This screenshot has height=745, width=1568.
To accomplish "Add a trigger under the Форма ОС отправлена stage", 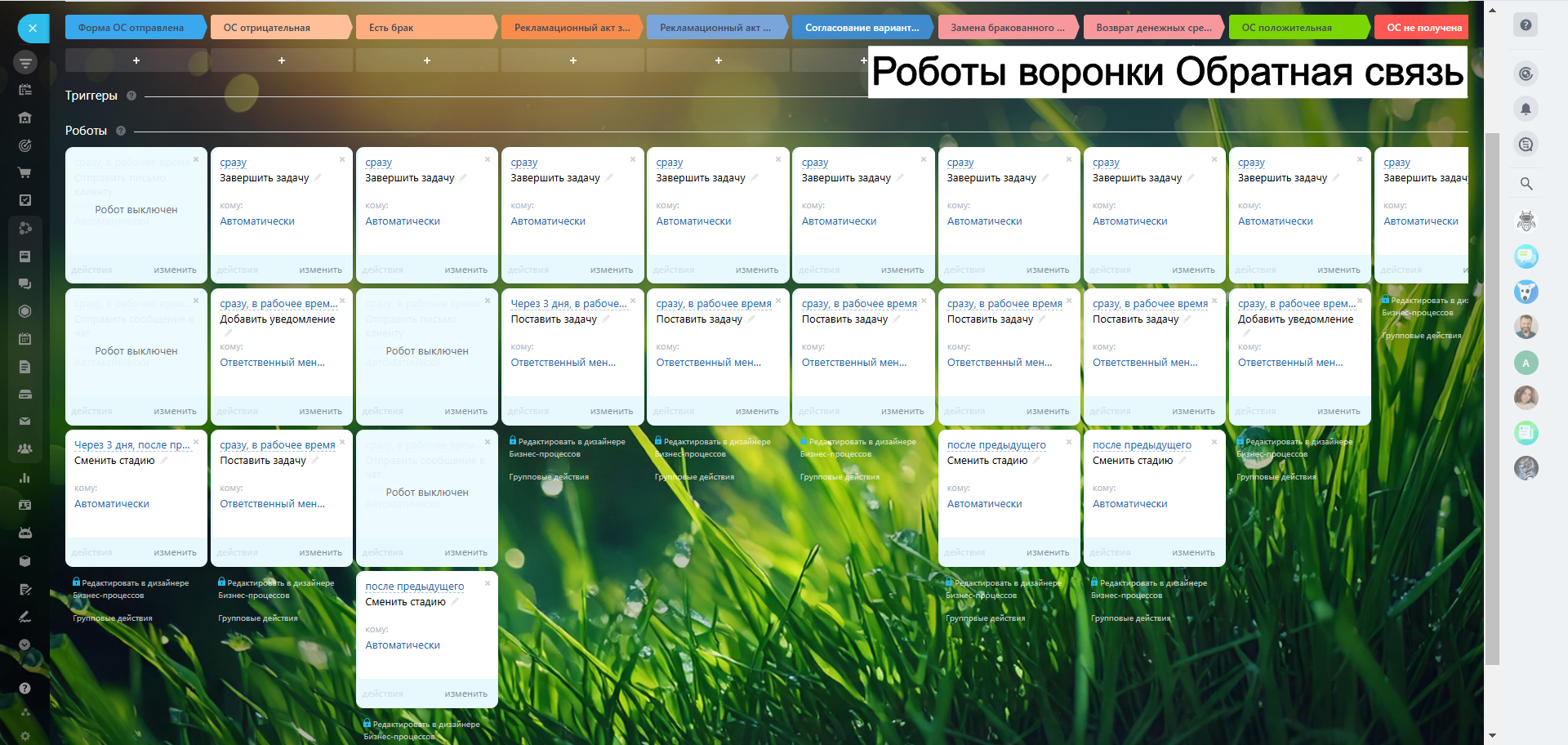I will (x=136, y=60).
